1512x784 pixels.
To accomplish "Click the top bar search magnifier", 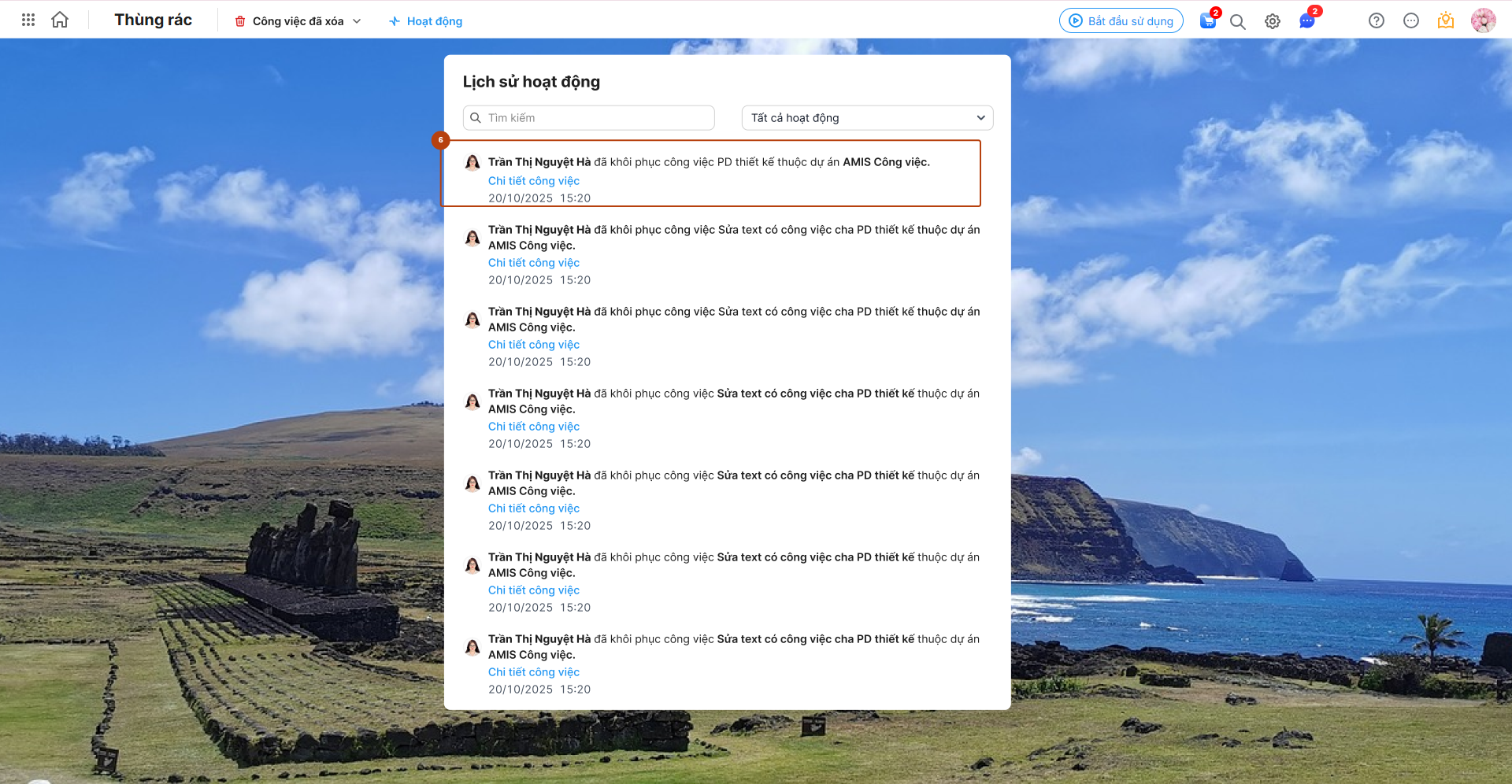I will pos(1238,21).
